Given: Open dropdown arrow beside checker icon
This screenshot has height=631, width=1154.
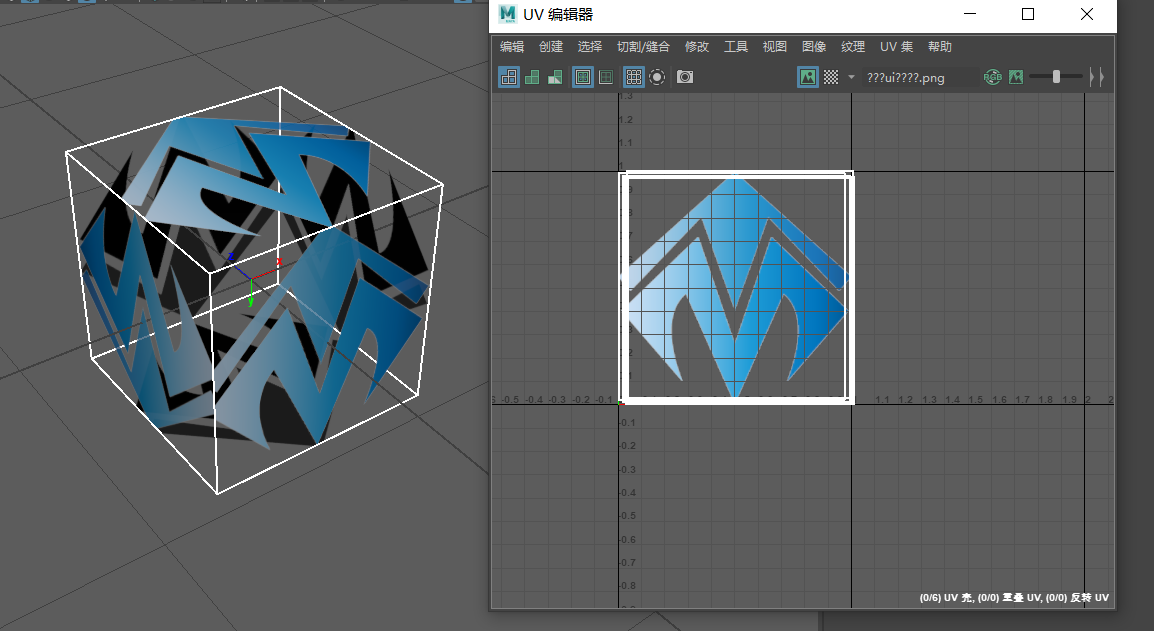Looking at the screenshot, I should pyautogui.click(x=852, y=77).
